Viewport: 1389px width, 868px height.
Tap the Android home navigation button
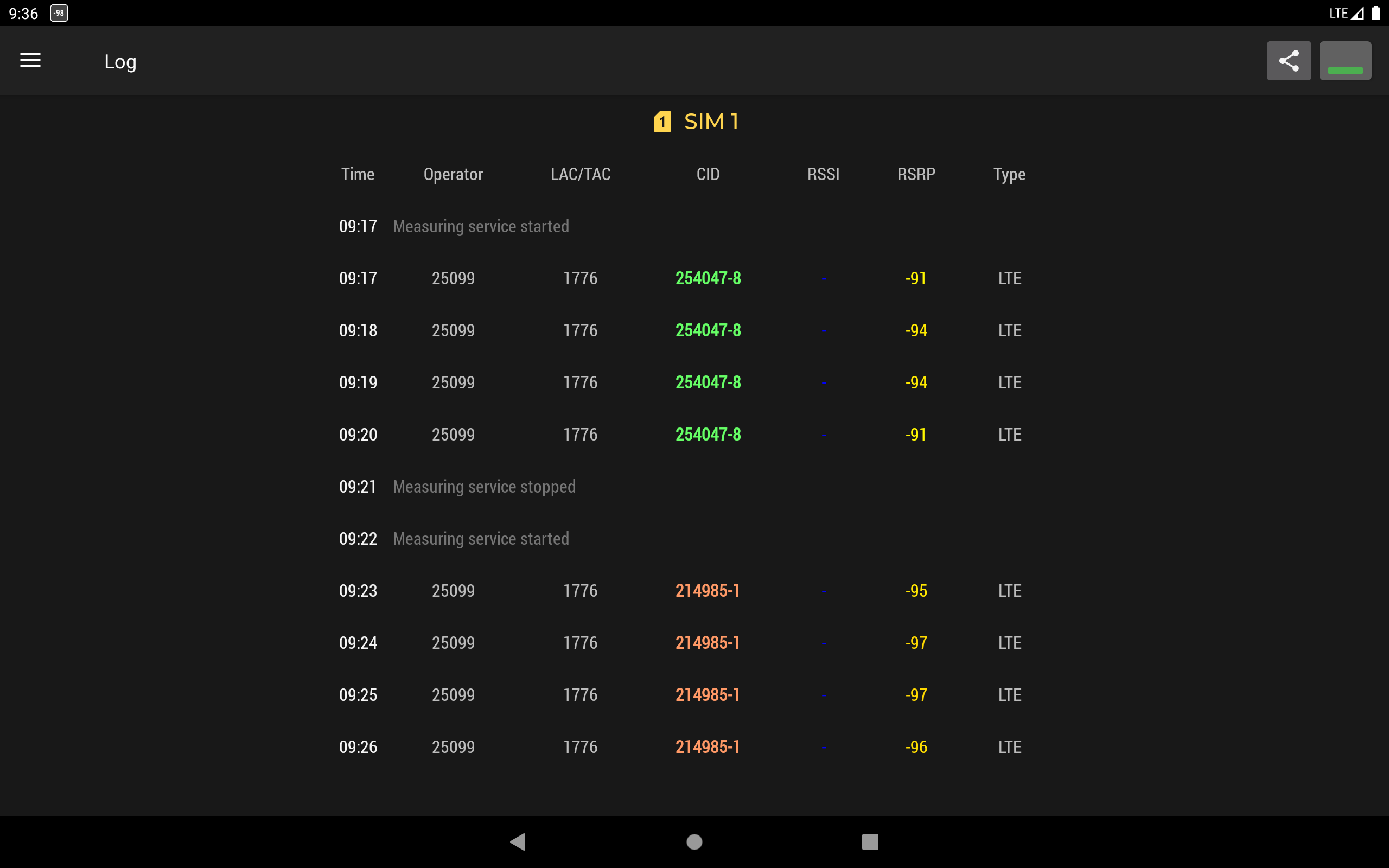694,841
